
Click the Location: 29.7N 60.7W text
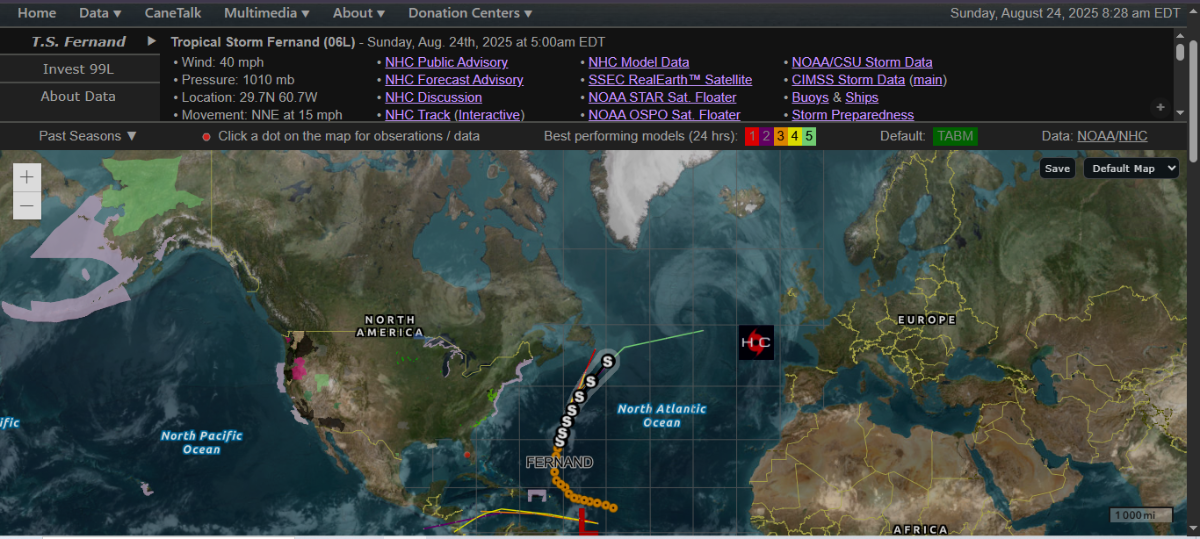[x=249, y=97]
